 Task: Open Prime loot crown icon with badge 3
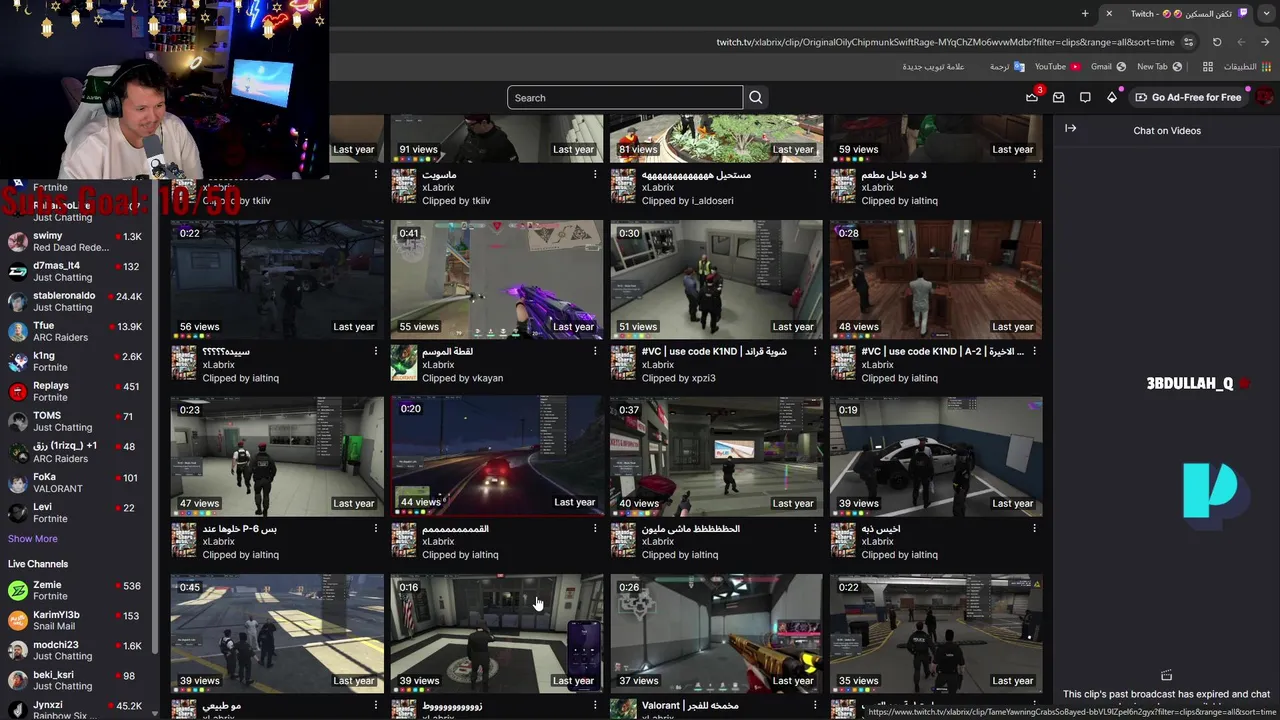click(x=1032, y=97)
